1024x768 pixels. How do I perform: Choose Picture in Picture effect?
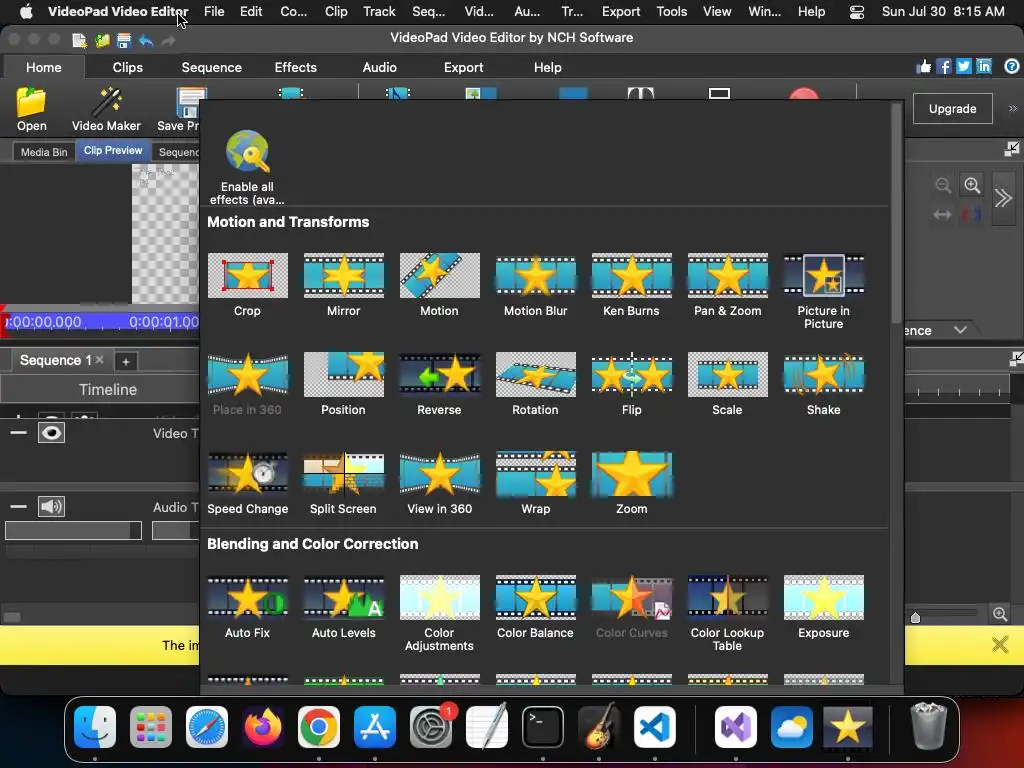coord(824,291)
